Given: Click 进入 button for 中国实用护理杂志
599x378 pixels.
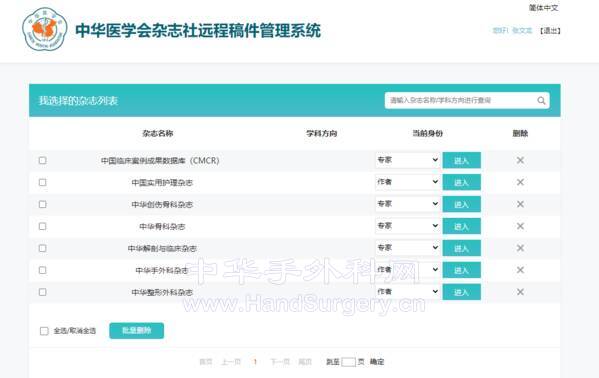Looking at the screenshot, I should point(461,182).
